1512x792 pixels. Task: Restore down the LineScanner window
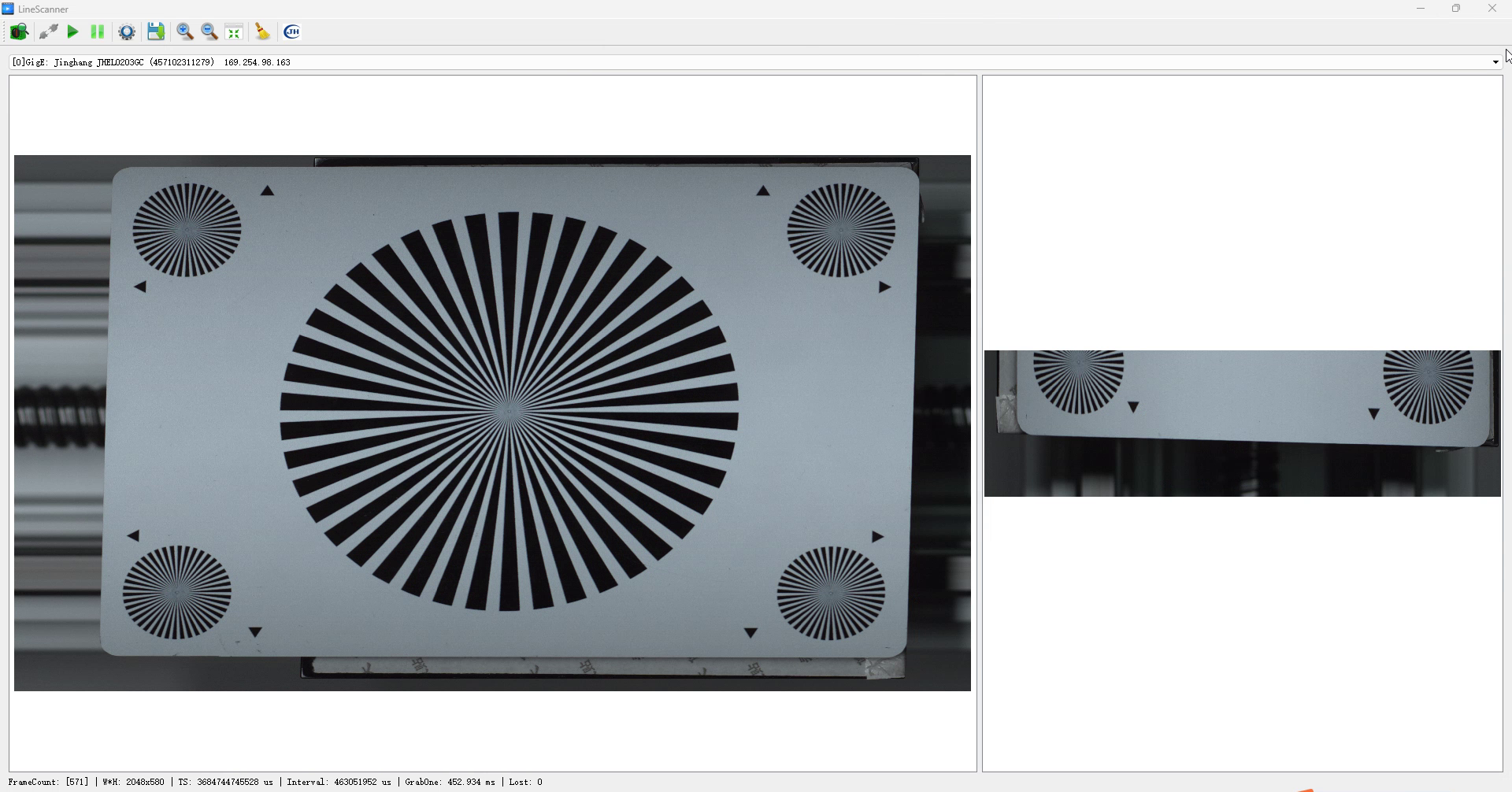(x=1456, y=9)
